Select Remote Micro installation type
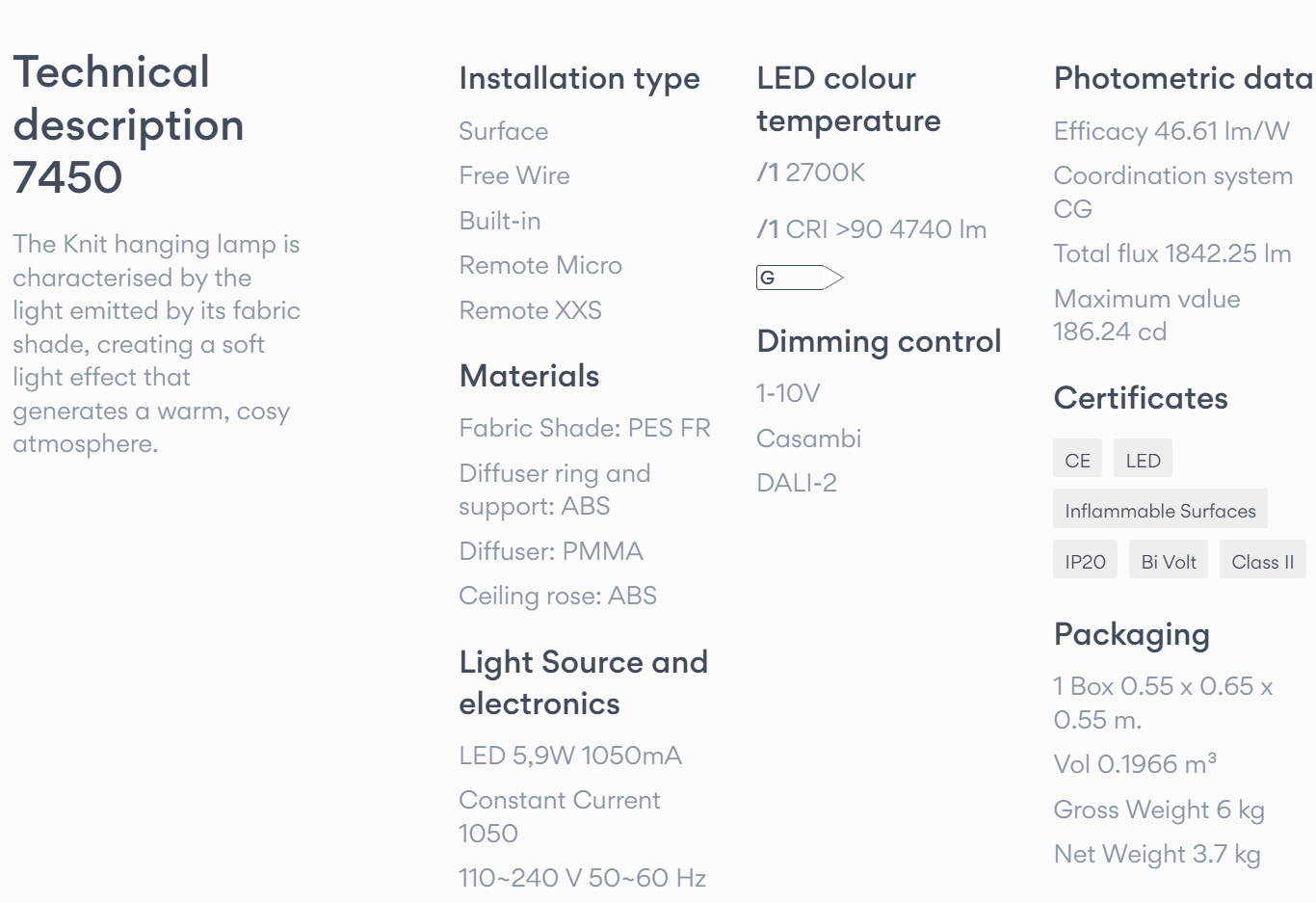This screenshot has height=903, width=1316. click(540, 265)
